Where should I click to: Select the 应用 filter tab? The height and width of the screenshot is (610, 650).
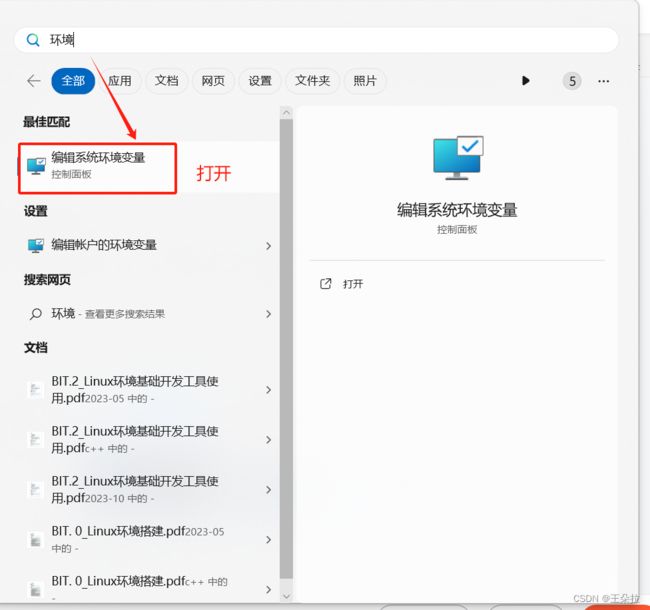coord(120,81)
